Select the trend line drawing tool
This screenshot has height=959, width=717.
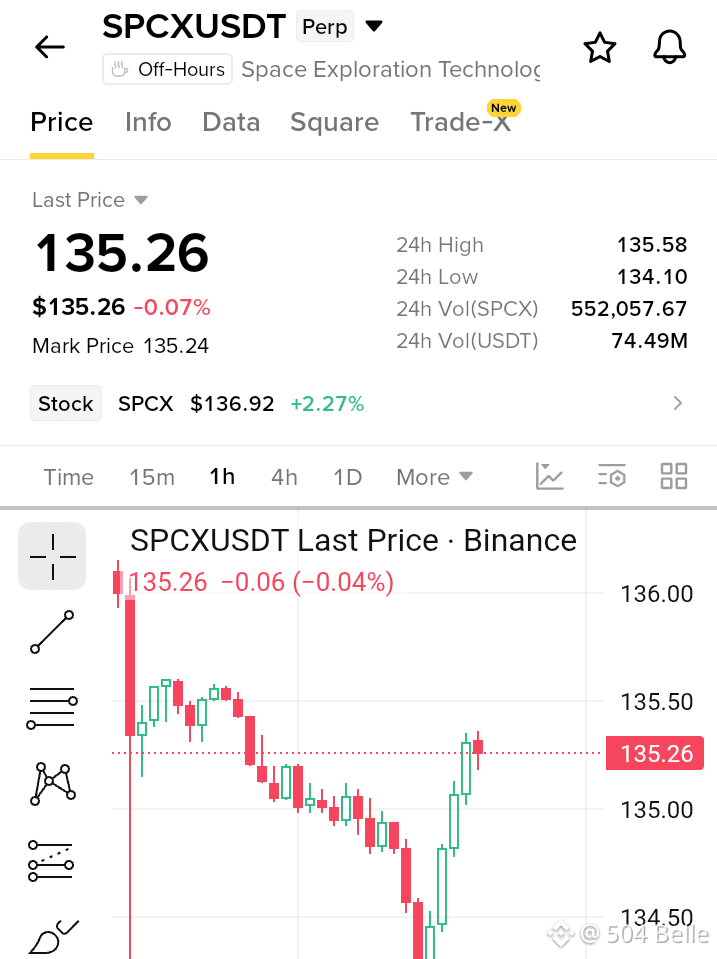click(x=52, y=632)
